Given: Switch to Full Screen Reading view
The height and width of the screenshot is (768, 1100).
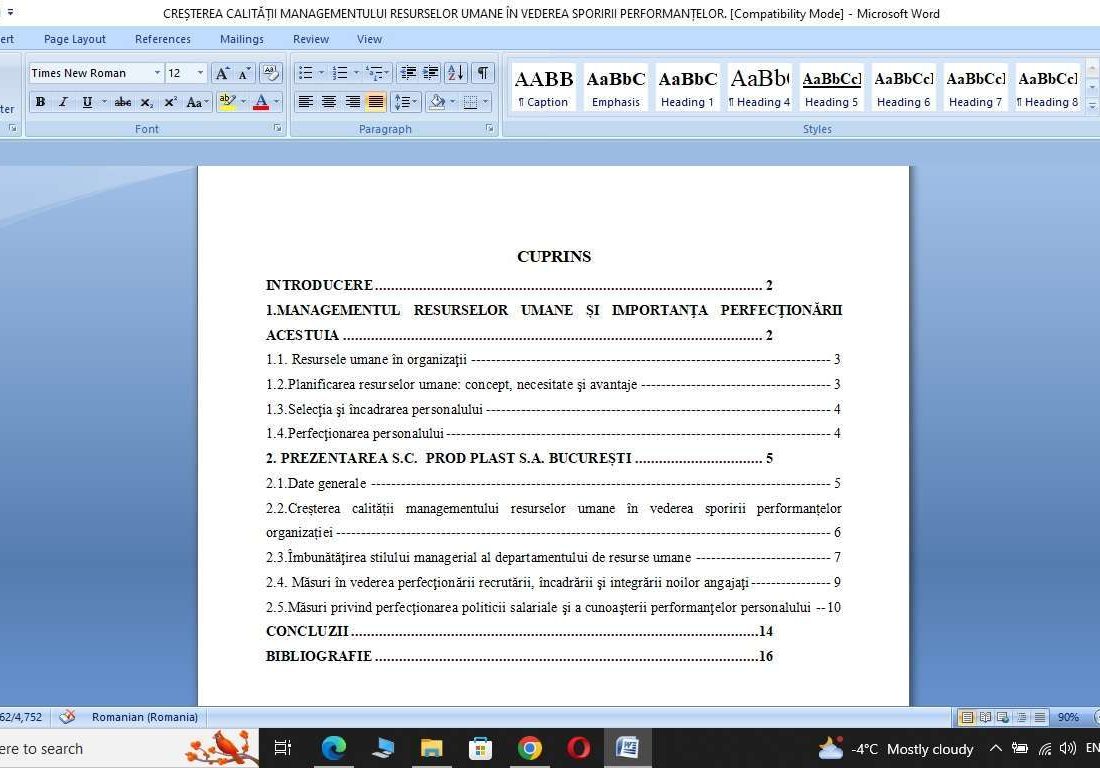Looking at the screenshot, I should click(985, 717).
